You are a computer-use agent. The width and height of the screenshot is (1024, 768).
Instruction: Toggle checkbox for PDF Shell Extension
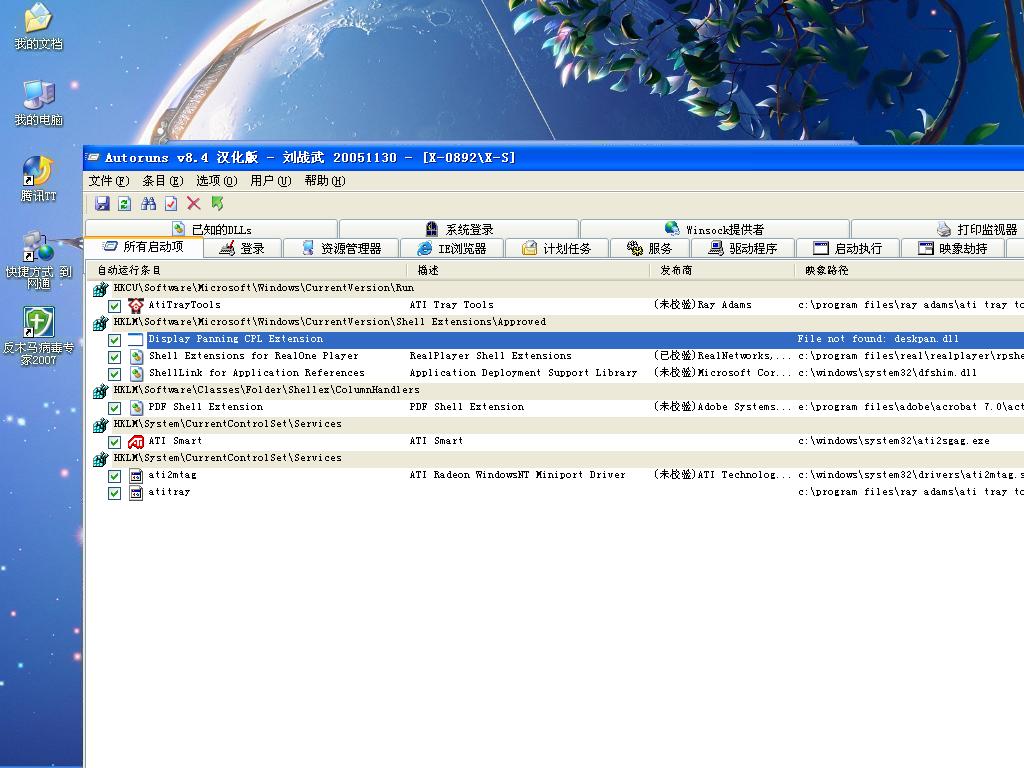click(115, 408)
